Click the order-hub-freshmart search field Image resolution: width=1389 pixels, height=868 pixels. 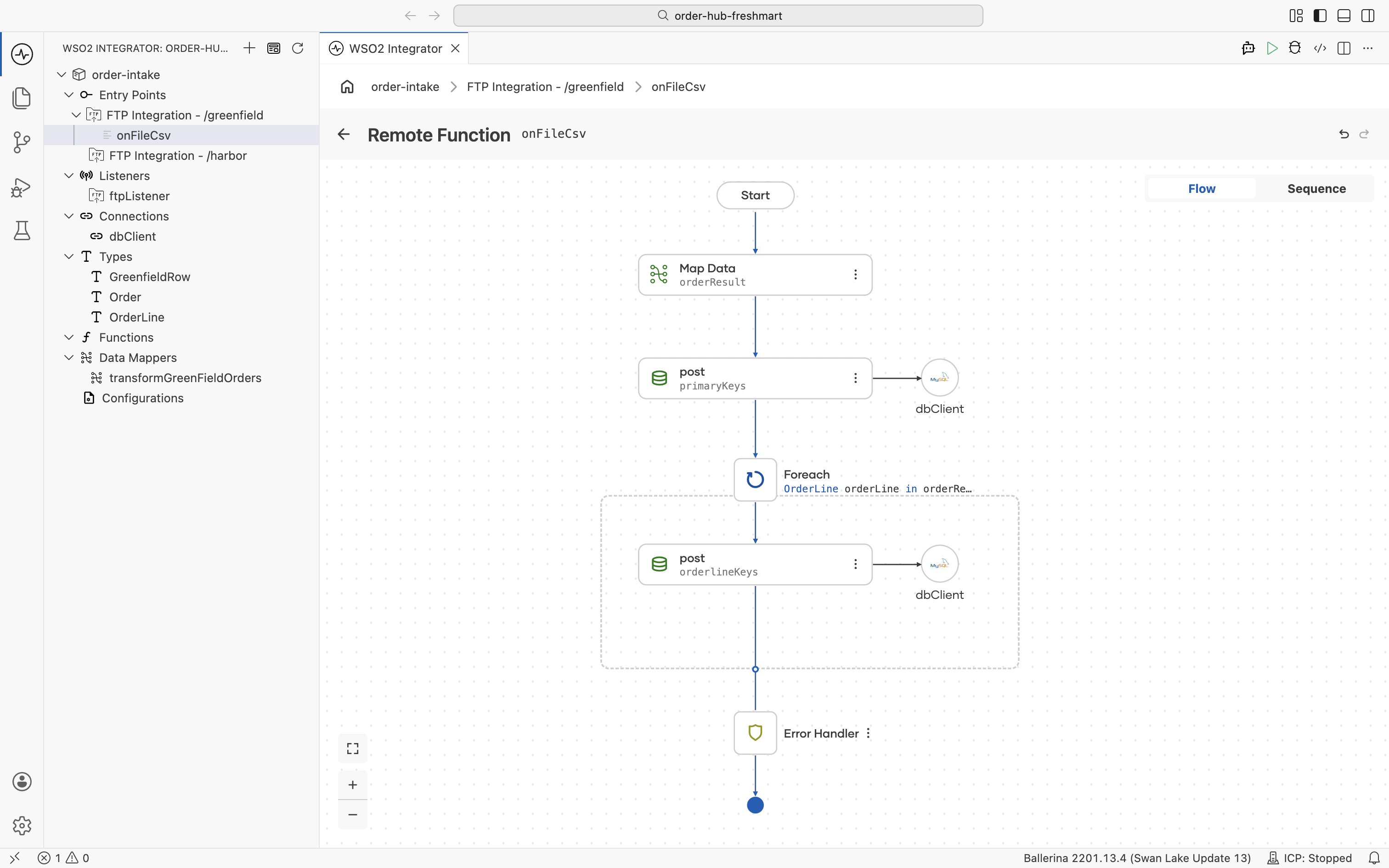[717, 16]
